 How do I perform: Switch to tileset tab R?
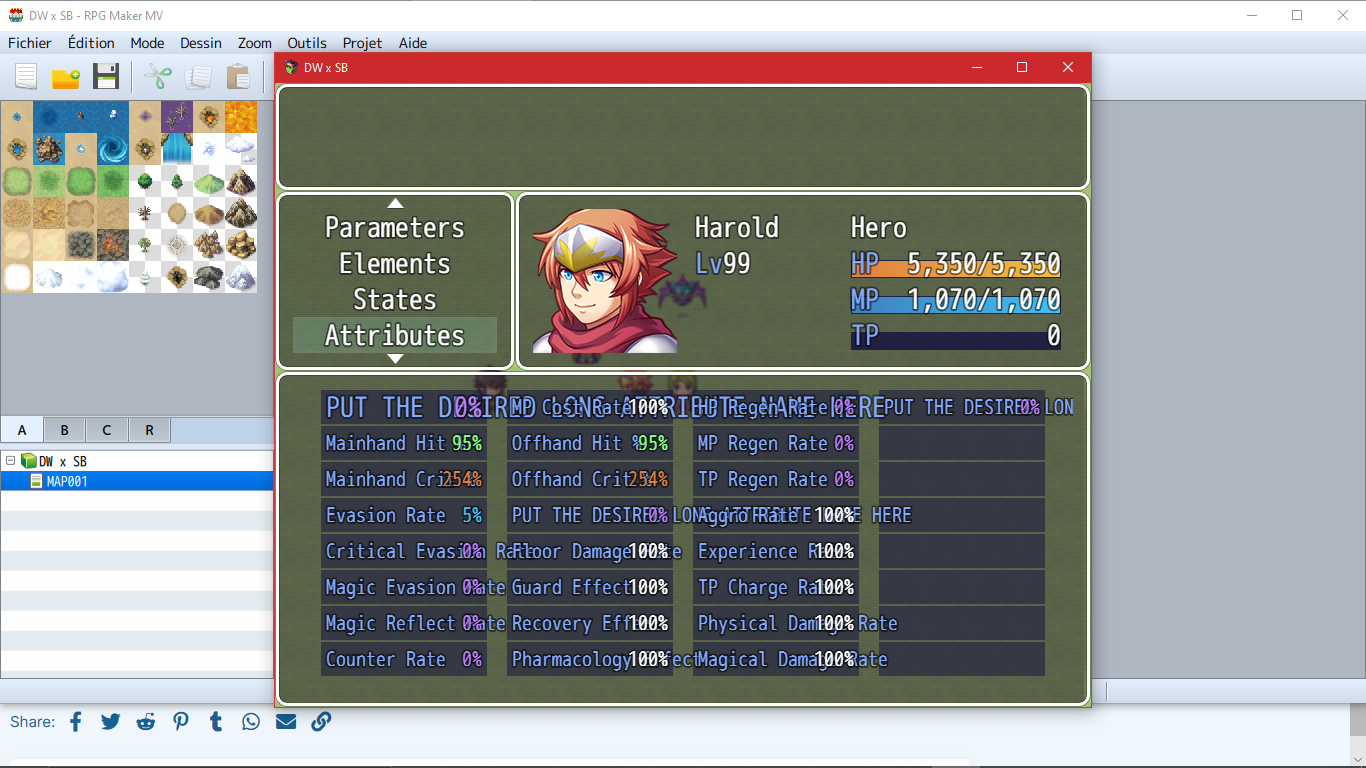pos(149,430)
